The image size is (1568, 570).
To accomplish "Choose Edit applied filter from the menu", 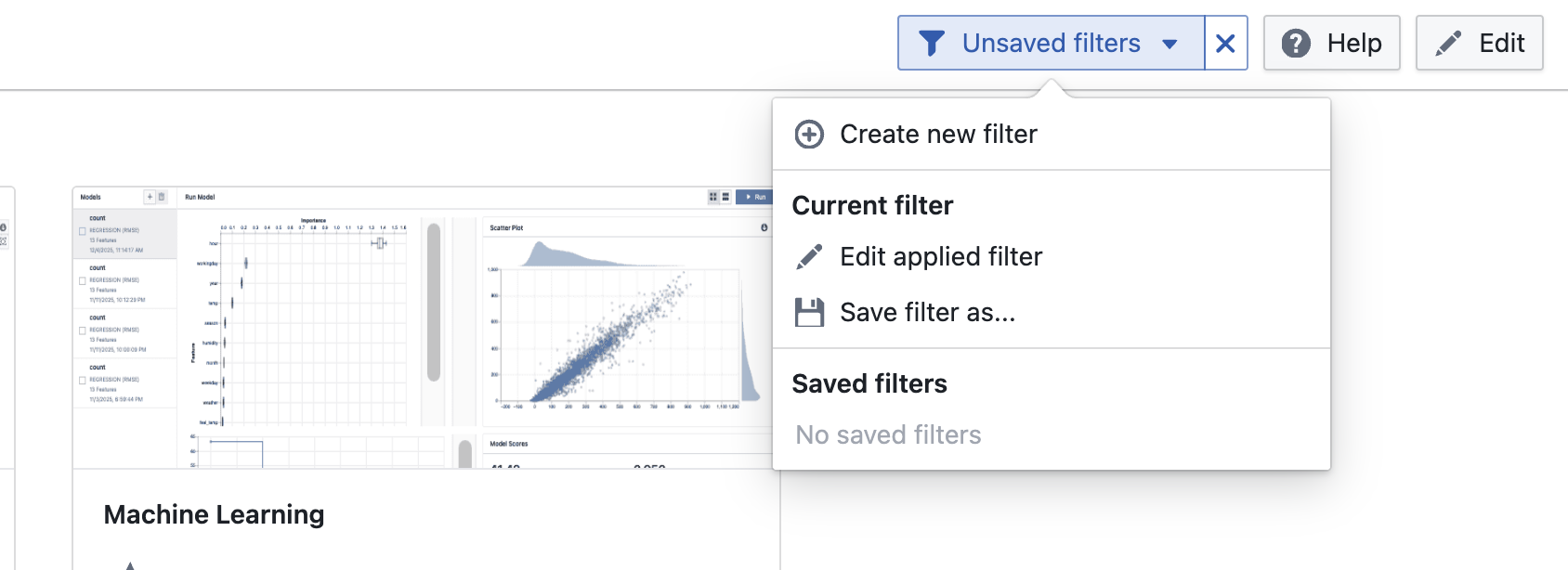I will point(940,257).
